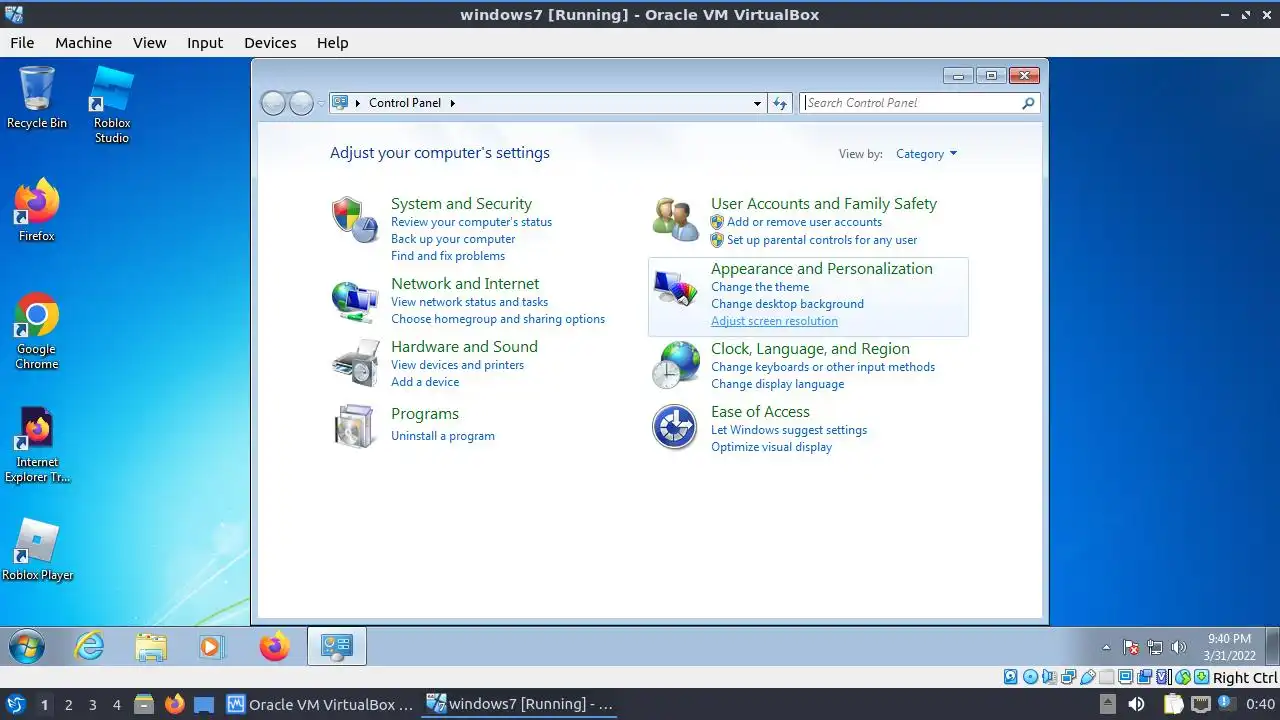The width and height of the screenshot is (1280, 720).
Task: Open Windows Explorer folder in taskbar
Action: (151, 647)
